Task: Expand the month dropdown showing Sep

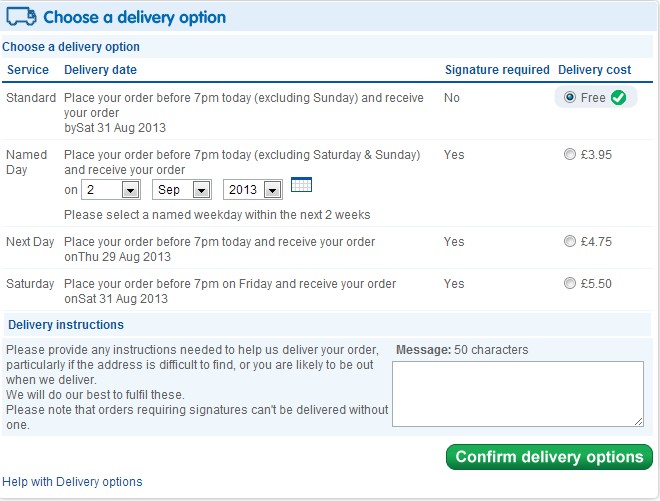Action: [182, 189]
